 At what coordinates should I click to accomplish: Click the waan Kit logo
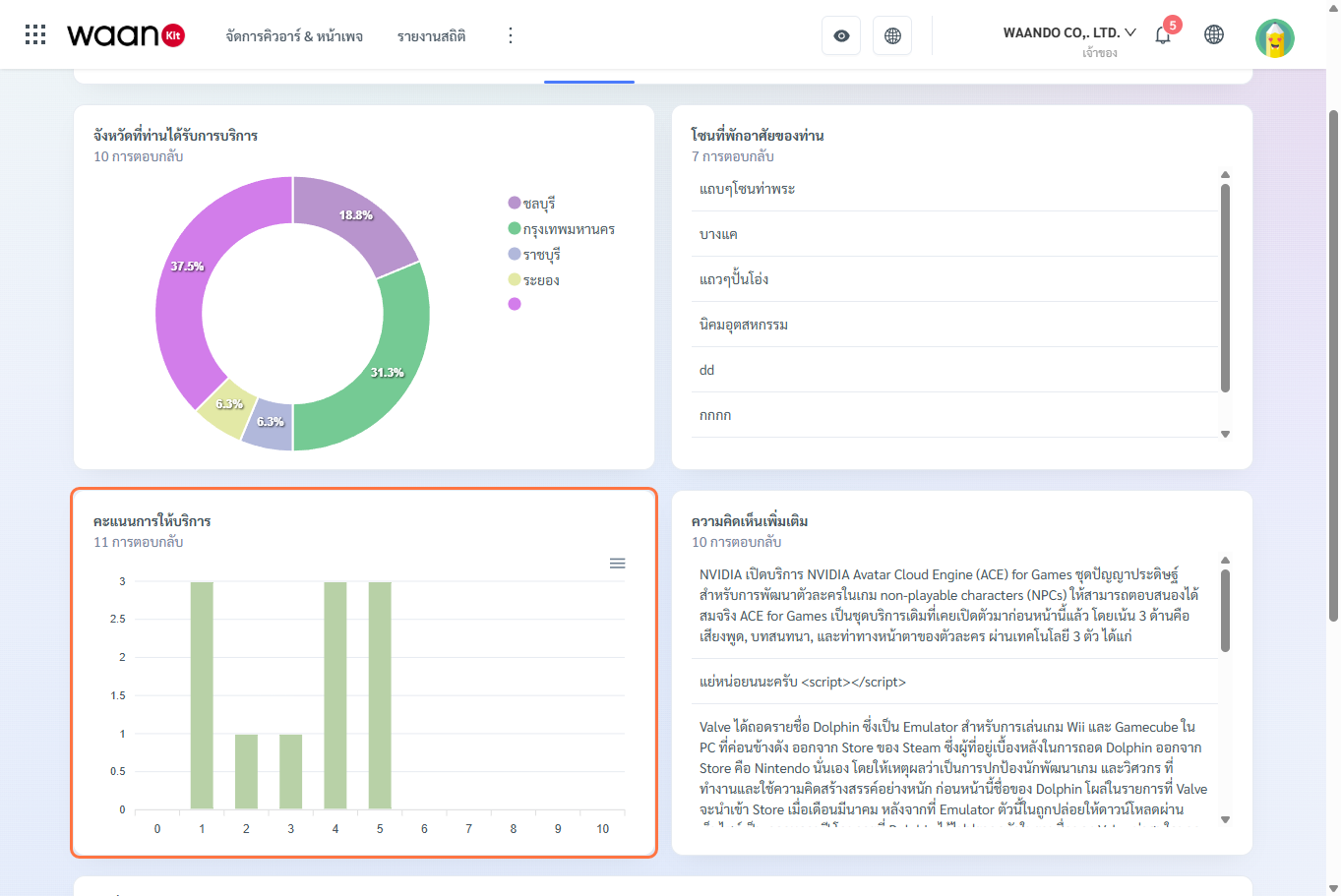pyautogui.click(x=126, y=35)
